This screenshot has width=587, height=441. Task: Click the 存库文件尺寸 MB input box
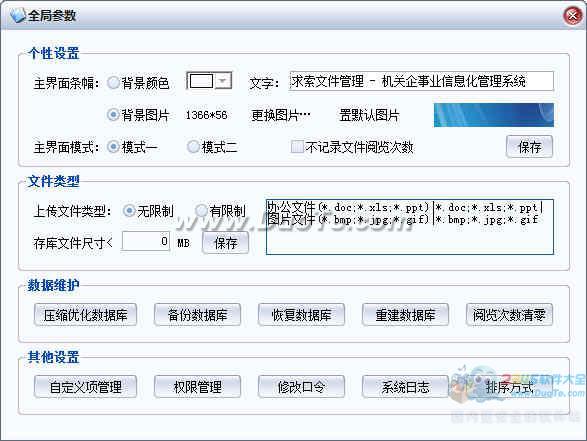coord(146,241)
